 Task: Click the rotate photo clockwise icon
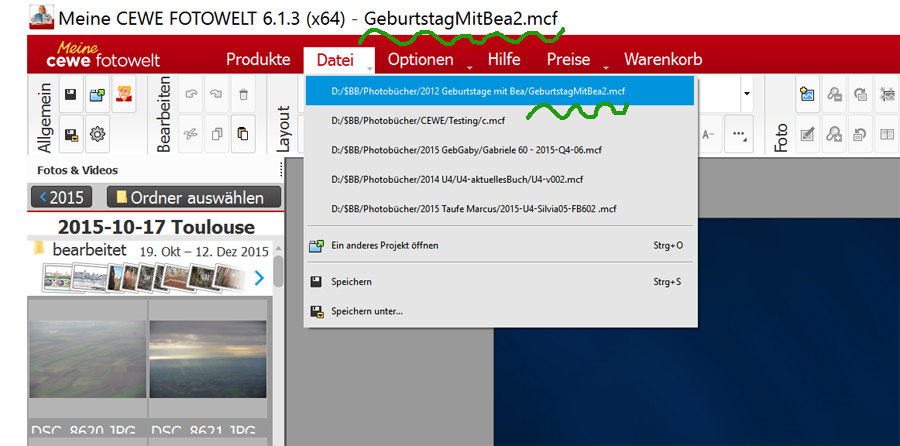tap(860, 94)
